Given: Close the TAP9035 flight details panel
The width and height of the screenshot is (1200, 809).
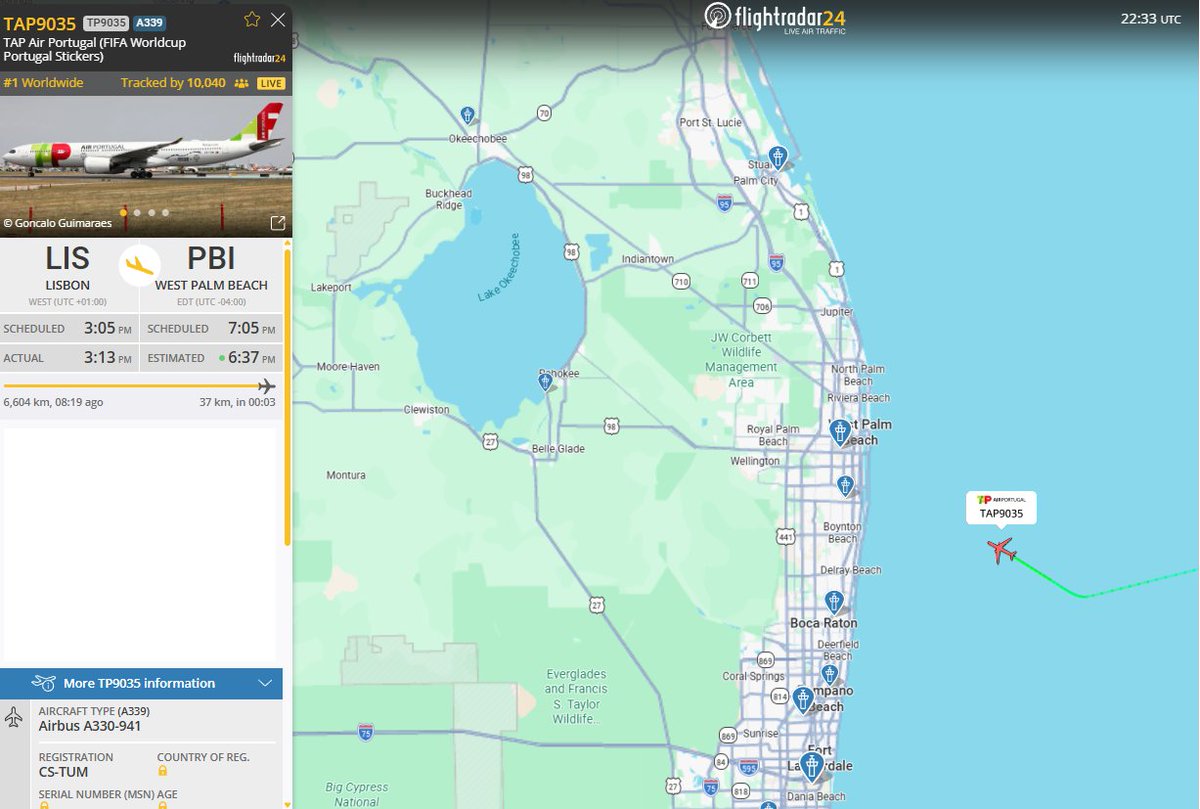Looking at the screenshot, I should point(278,19).
